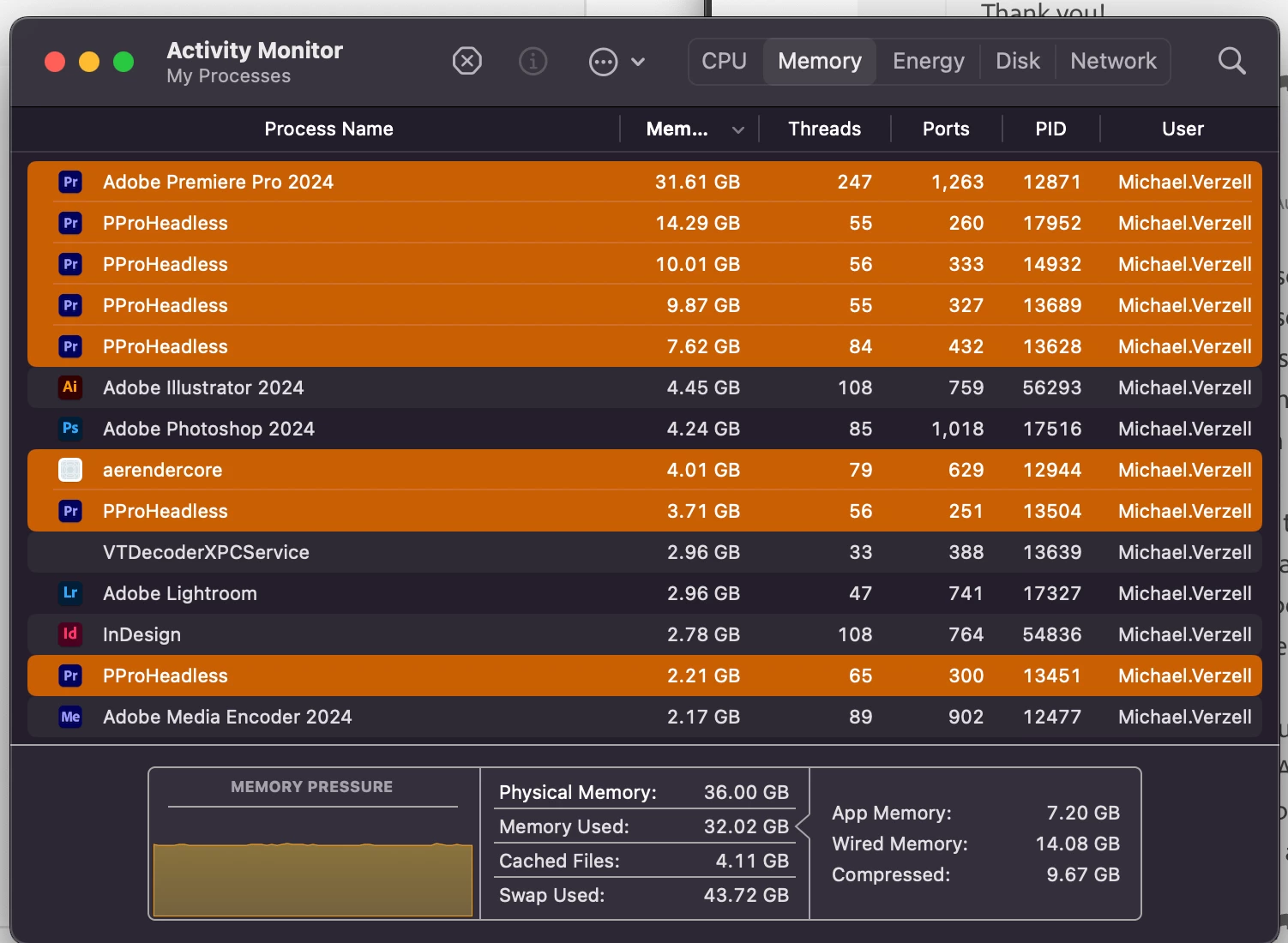Screen dimensions: 1288x943
Task: Click the green zoom window button
Action: (x=123, y=62)
